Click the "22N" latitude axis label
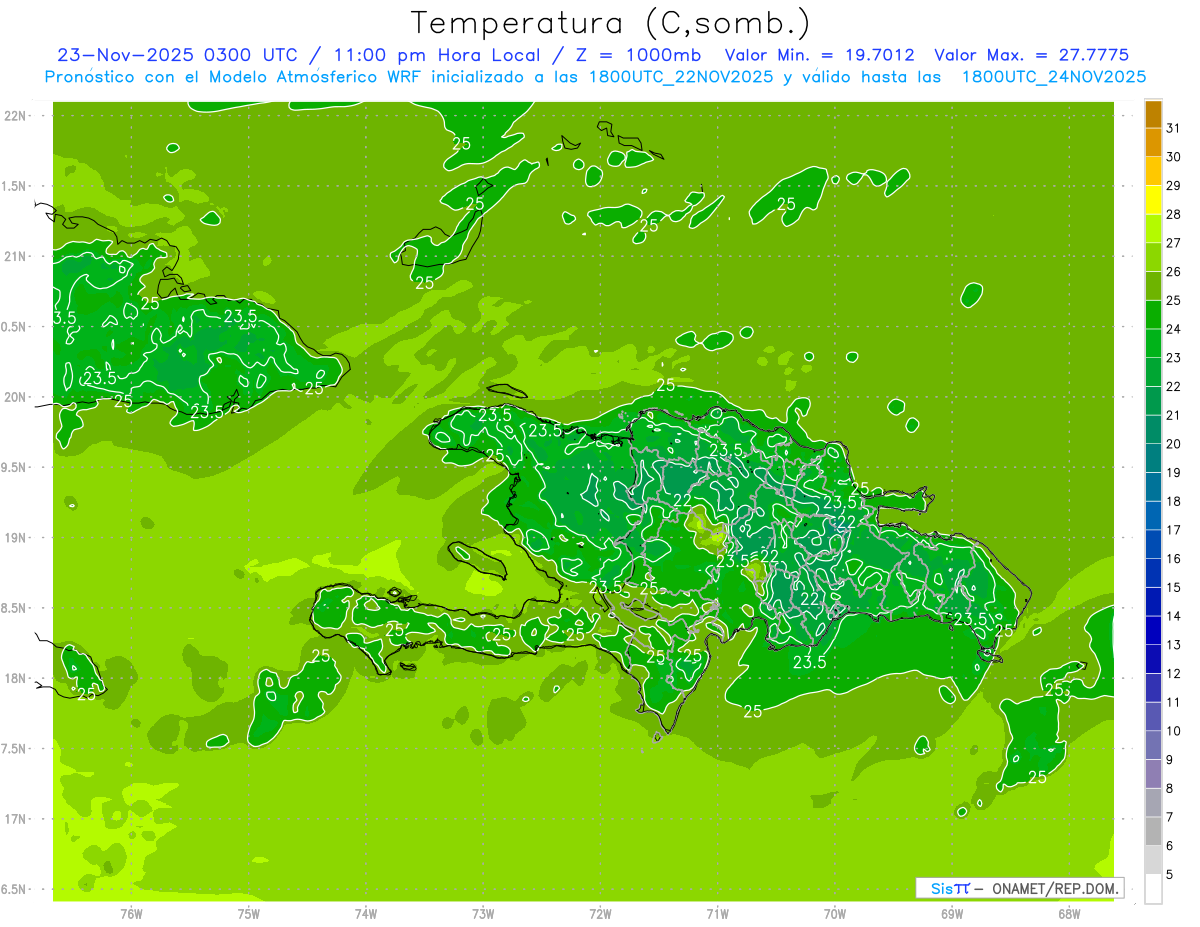 tap(14, 116)
